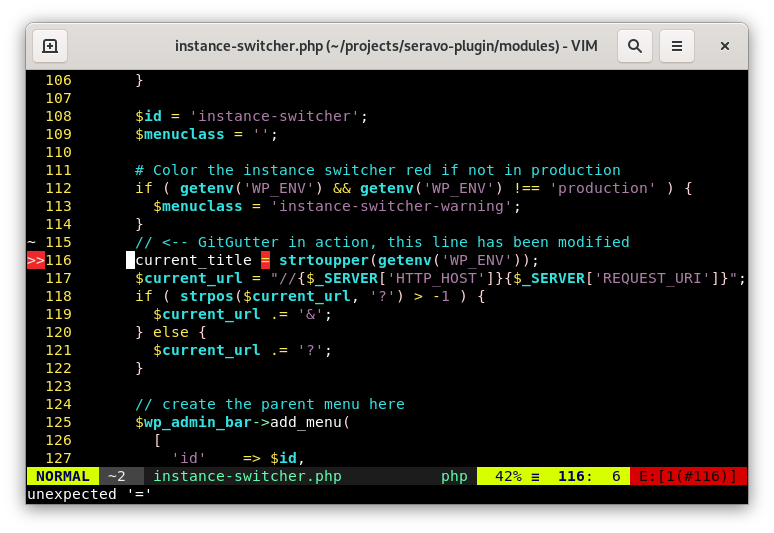Click the strpos function on line 118

tap(206, 296)
